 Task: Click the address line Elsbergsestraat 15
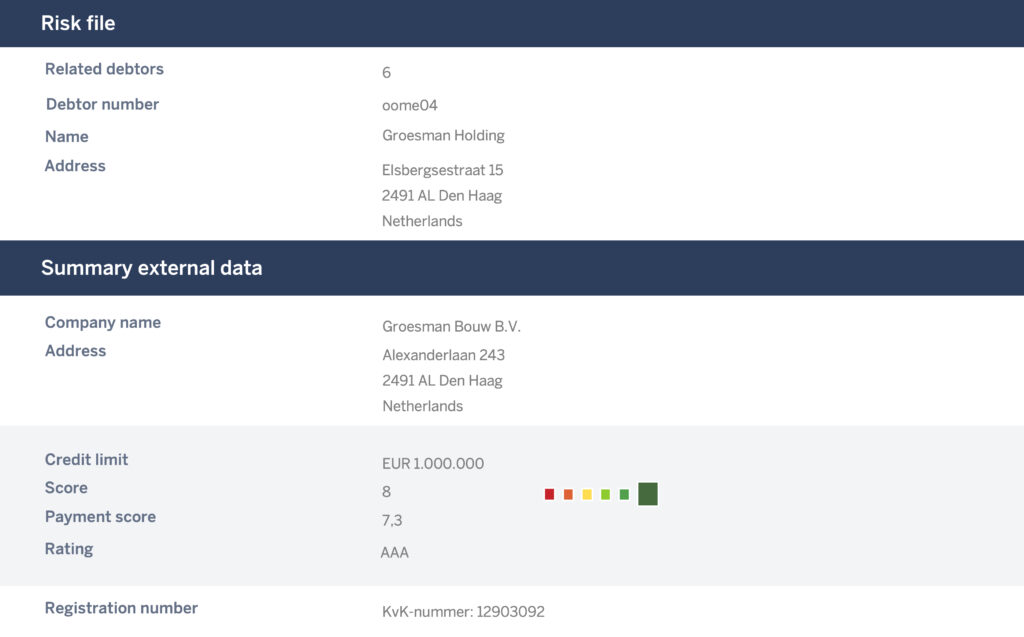442,169
